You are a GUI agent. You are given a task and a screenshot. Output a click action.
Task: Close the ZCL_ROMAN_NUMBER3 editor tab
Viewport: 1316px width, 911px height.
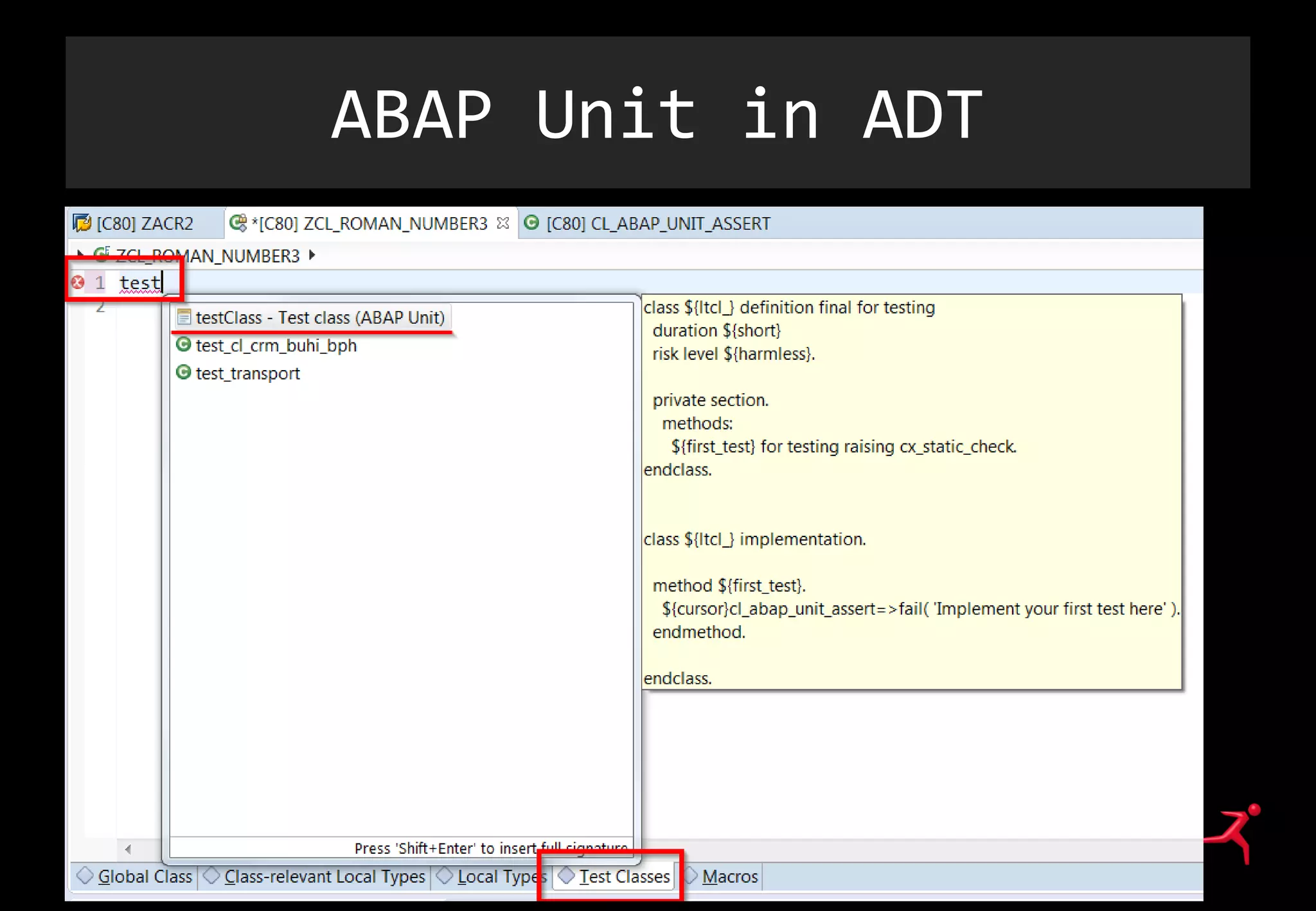point(502,223)
